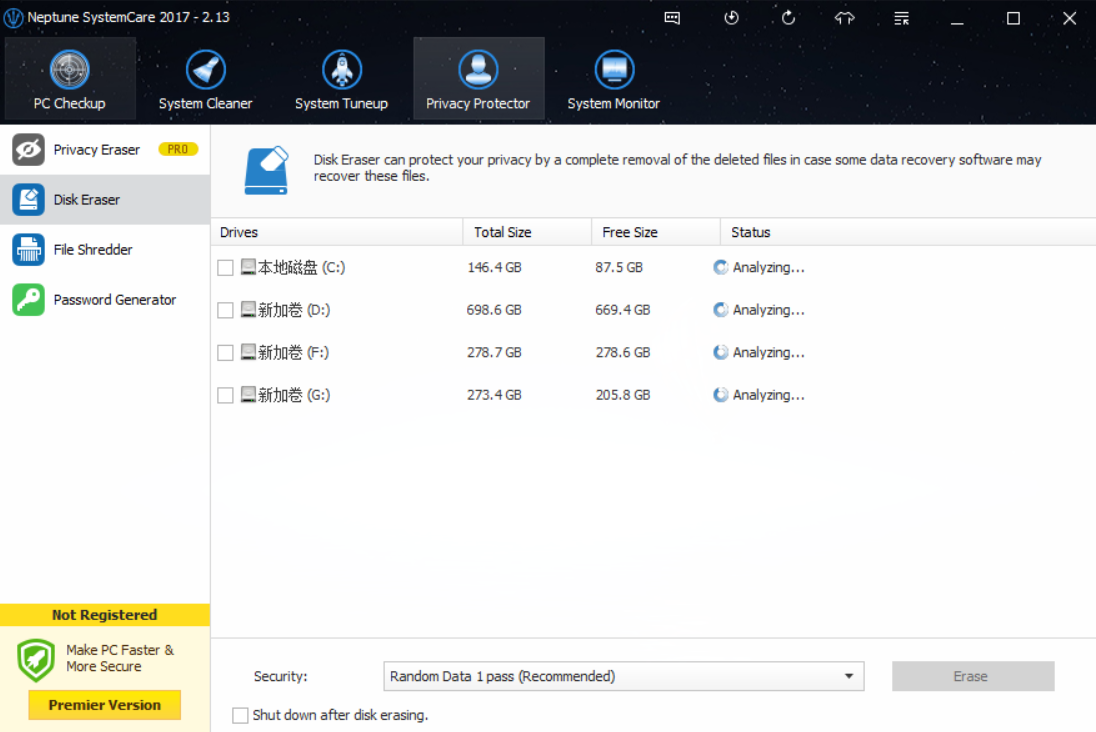Click the PRO badge beside Privacy Eraser
Viewport: 1096px width, 732px height.
coord(178,149)
